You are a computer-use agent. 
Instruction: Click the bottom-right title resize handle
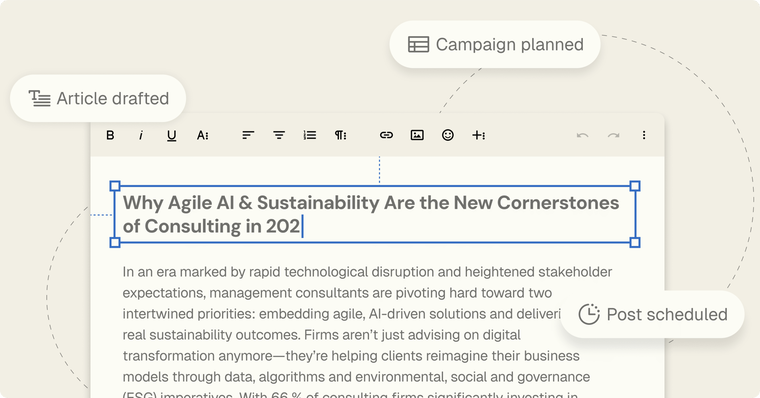635,242
